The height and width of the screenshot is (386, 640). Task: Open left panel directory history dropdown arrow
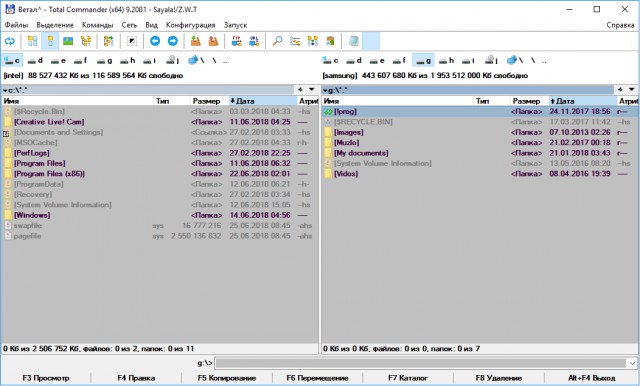point(312,90)
